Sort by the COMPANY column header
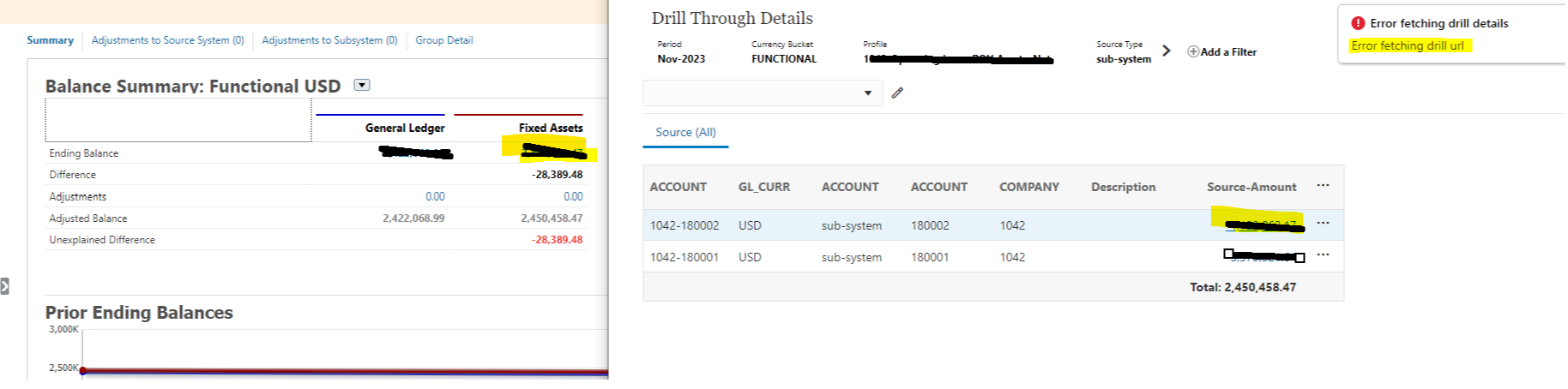Viewport: 1568px width, 389px height. 1028,187
